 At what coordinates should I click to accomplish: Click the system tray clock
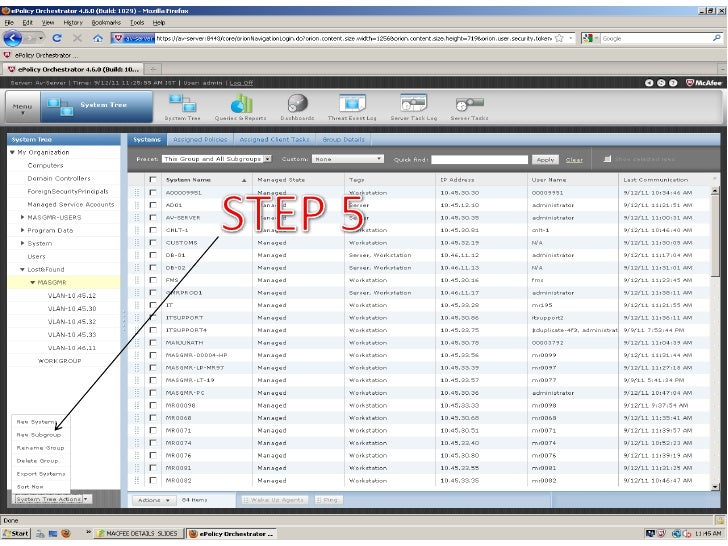708,534
